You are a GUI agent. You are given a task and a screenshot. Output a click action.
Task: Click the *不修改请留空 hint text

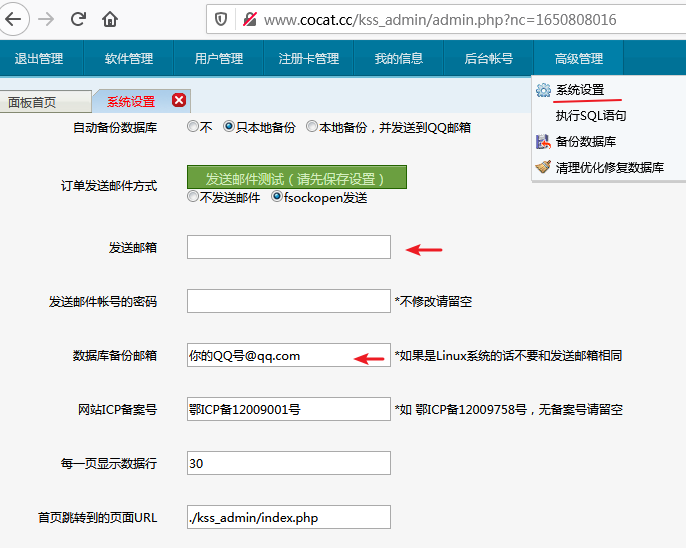pyautogui.click(x=434, y=301)
